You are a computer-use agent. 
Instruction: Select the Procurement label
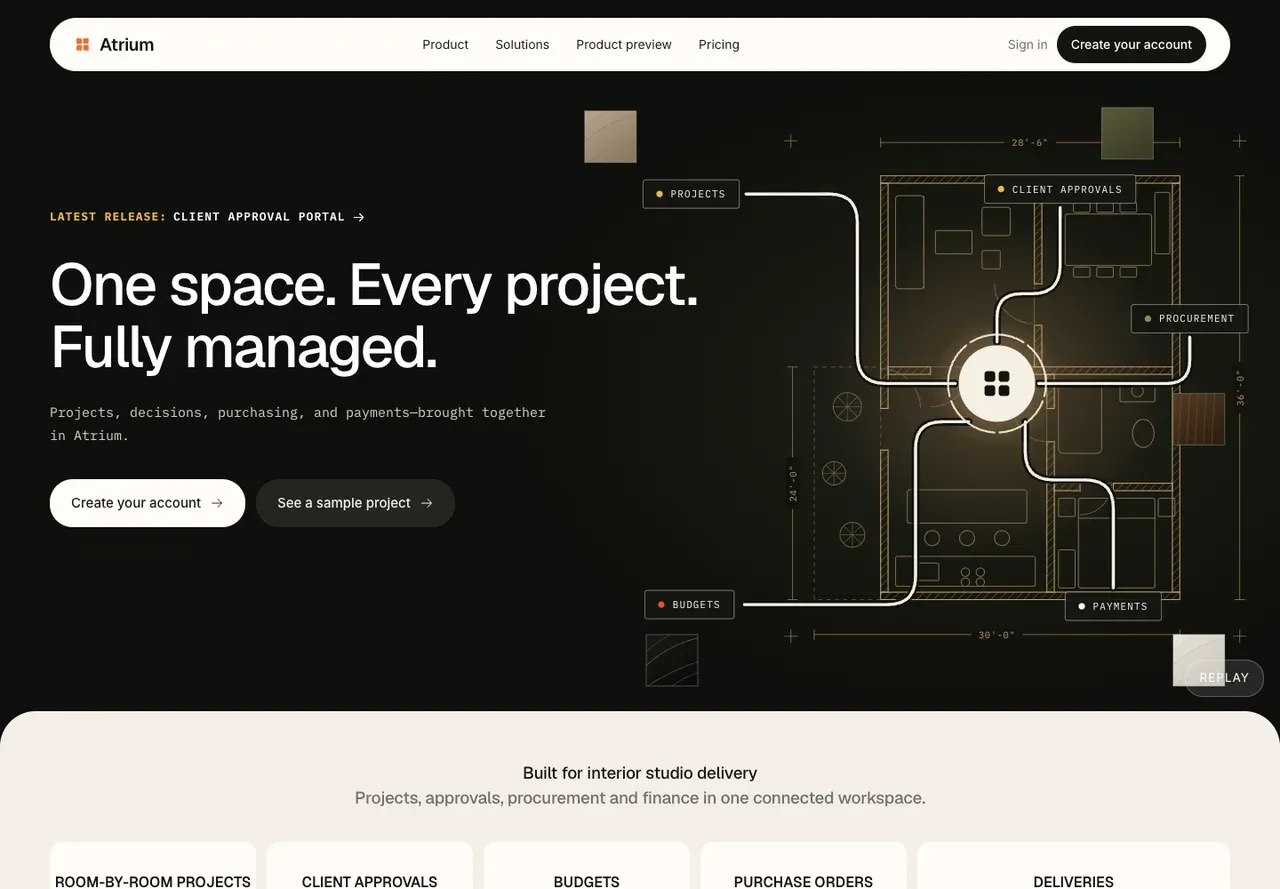point(1190,318)
